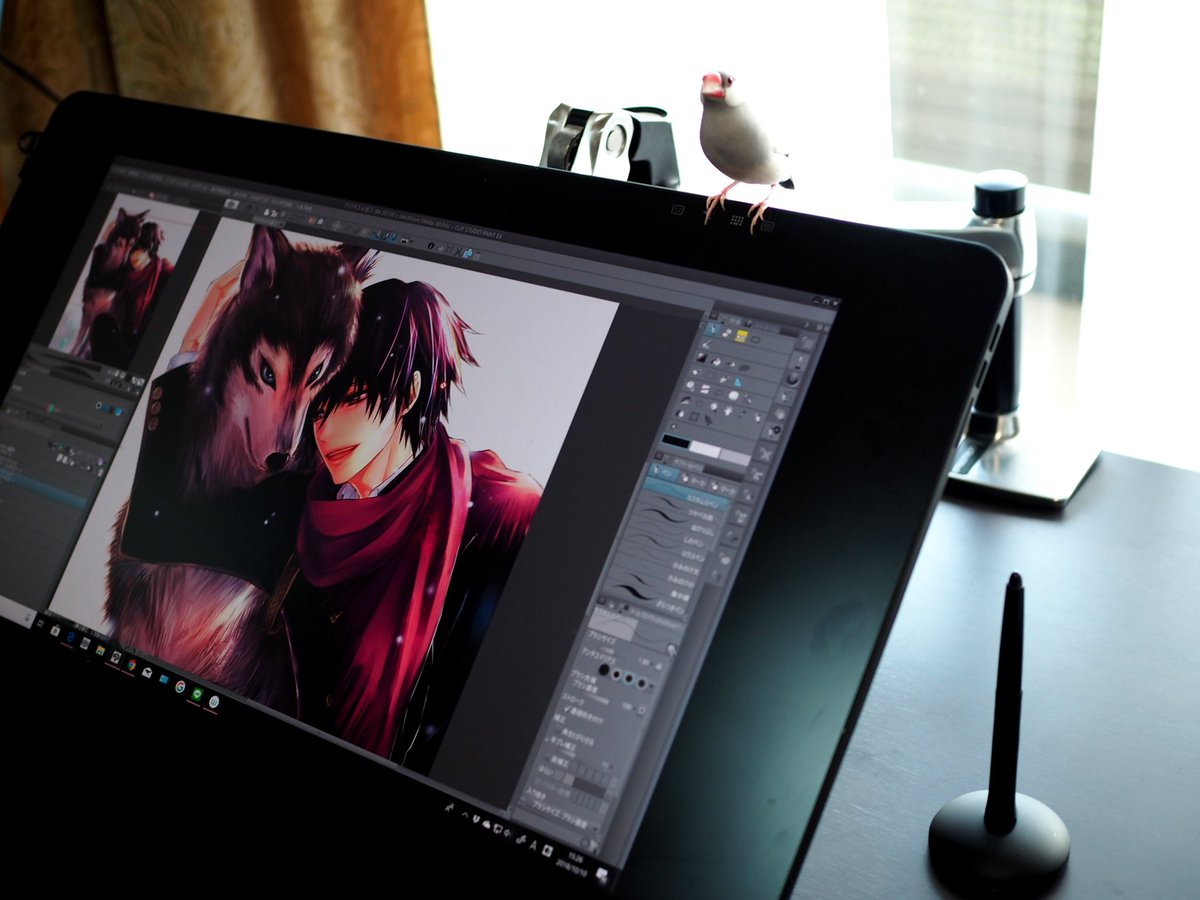
Task: Pick the white sub color bar
Action: 705,449
